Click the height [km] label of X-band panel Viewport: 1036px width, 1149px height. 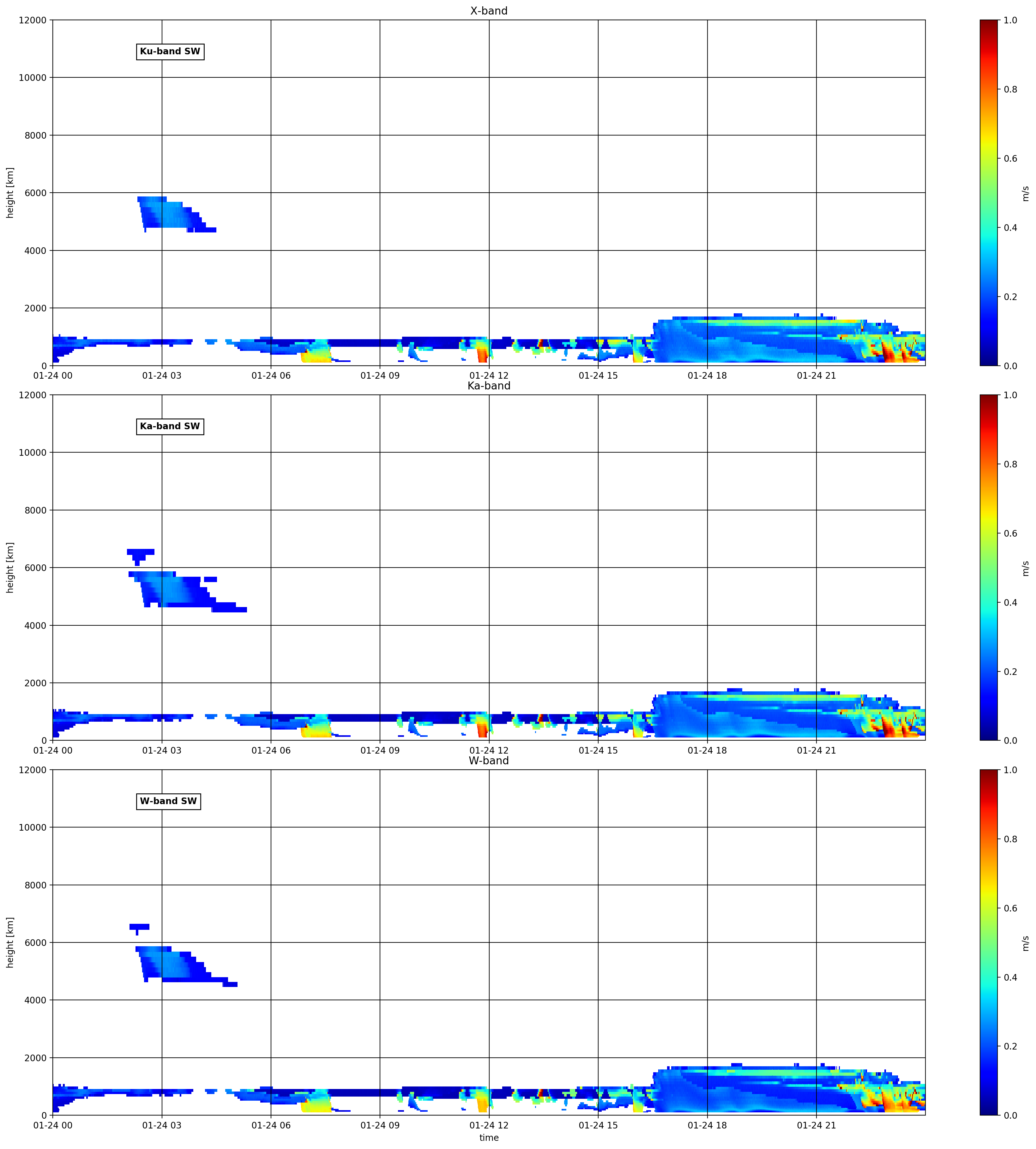coord(10,193)
